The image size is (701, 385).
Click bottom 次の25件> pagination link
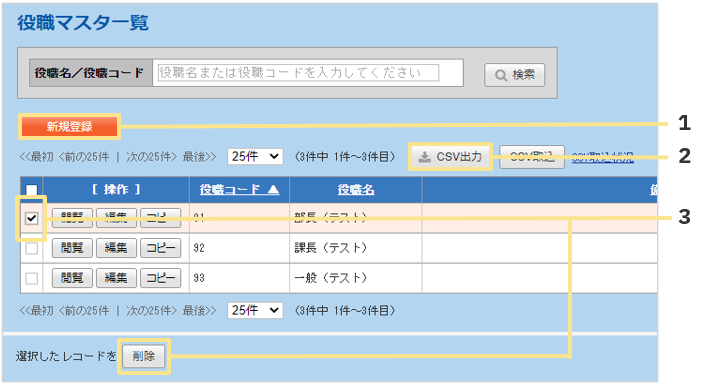tap(152, 311)
